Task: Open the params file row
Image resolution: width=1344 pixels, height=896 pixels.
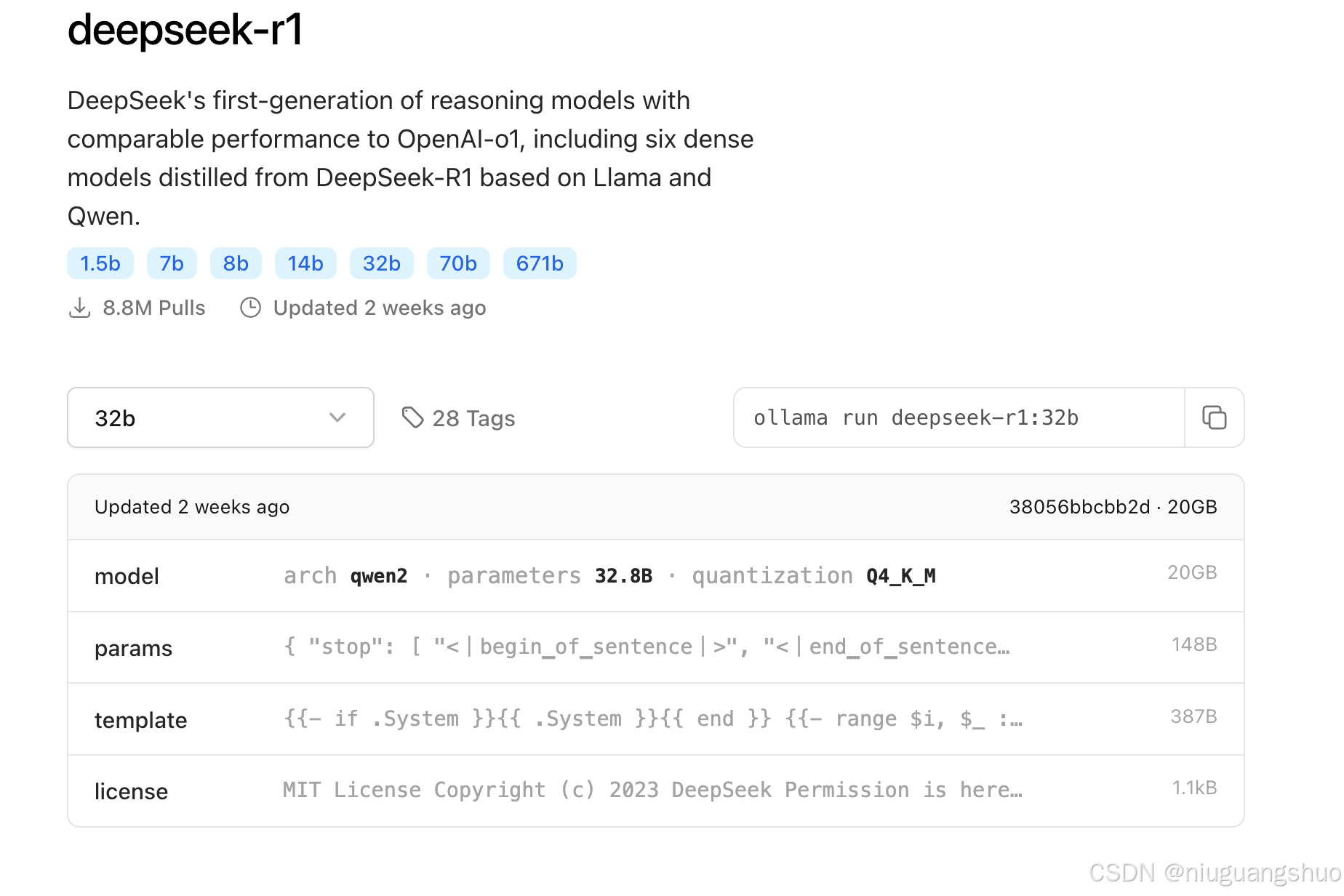Action: (656, 647)
